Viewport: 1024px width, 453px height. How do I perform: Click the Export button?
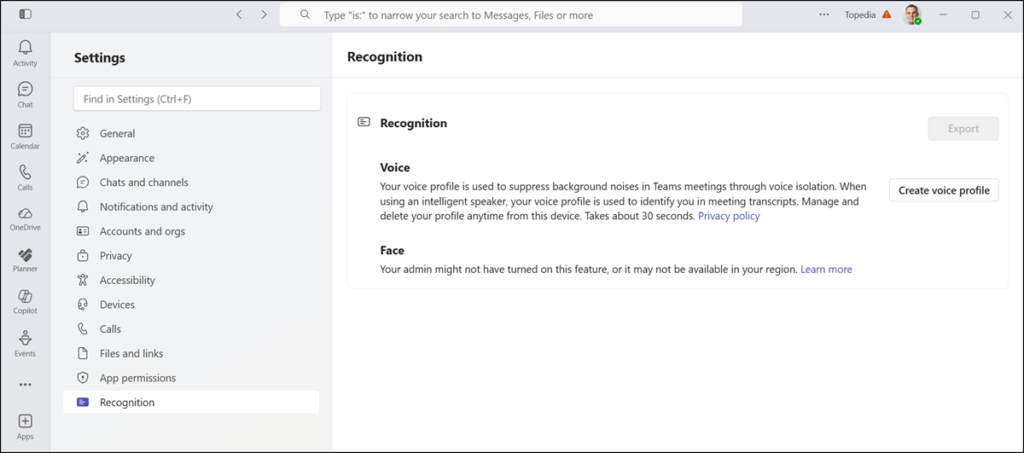(x=963, y=129)
